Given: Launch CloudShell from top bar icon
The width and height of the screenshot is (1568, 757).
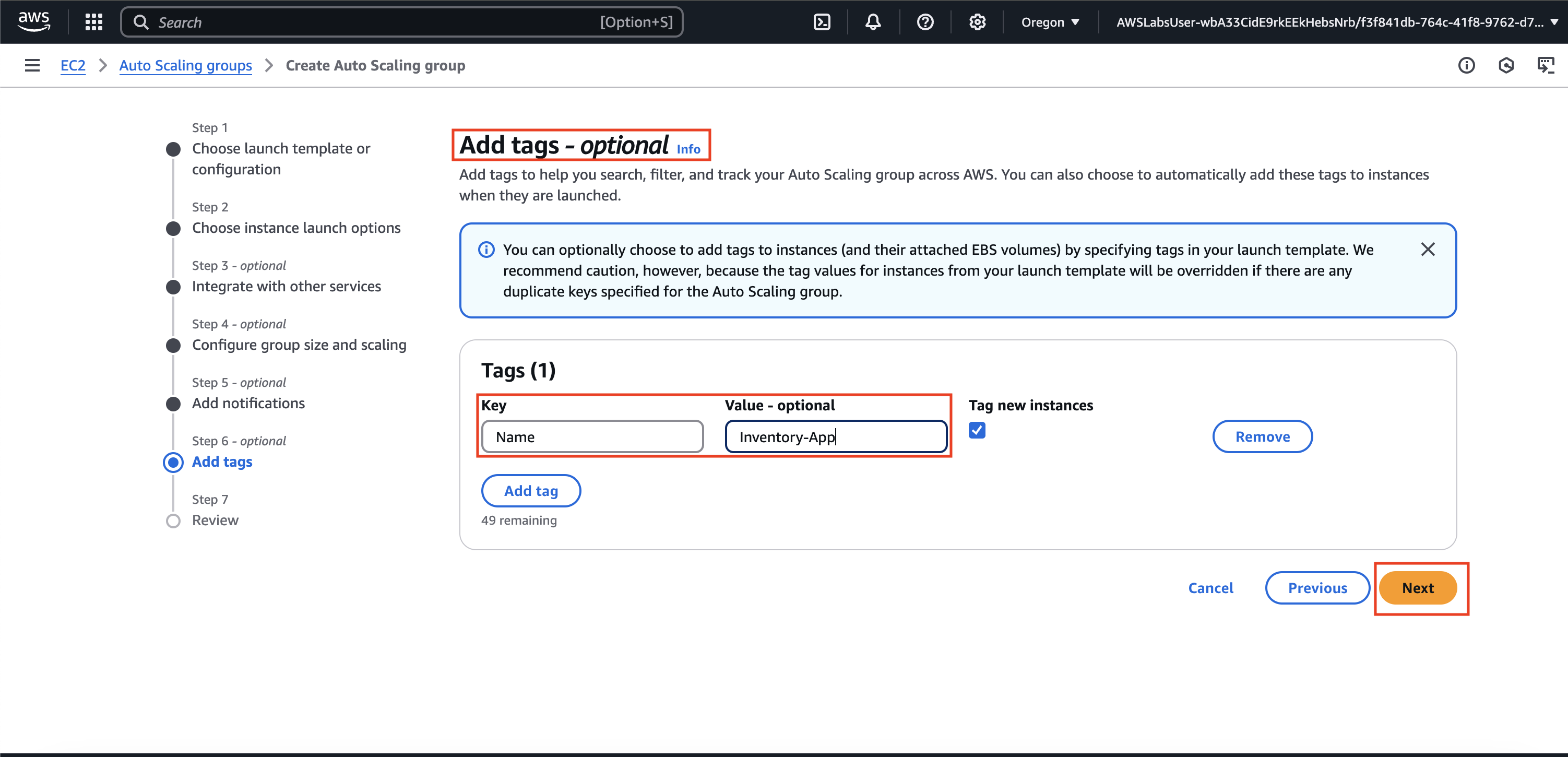Looking at the screenshot, I should (822, 22).
